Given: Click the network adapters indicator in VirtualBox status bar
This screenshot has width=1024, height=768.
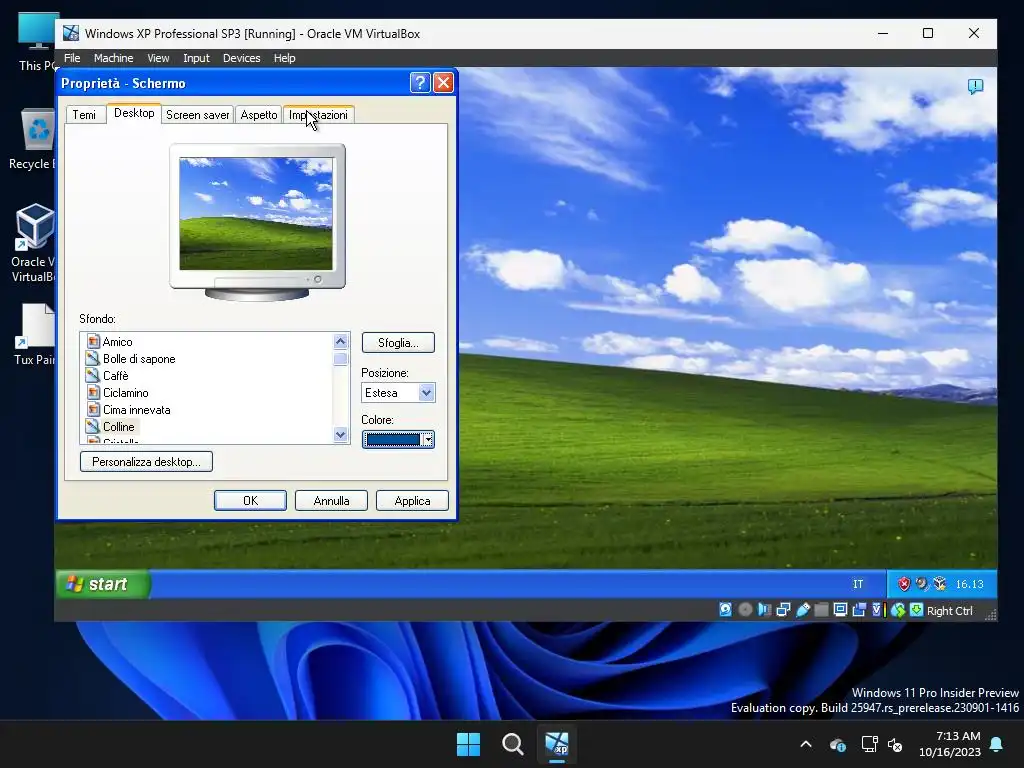Looking at the screenshot, I should pos(783,610).
